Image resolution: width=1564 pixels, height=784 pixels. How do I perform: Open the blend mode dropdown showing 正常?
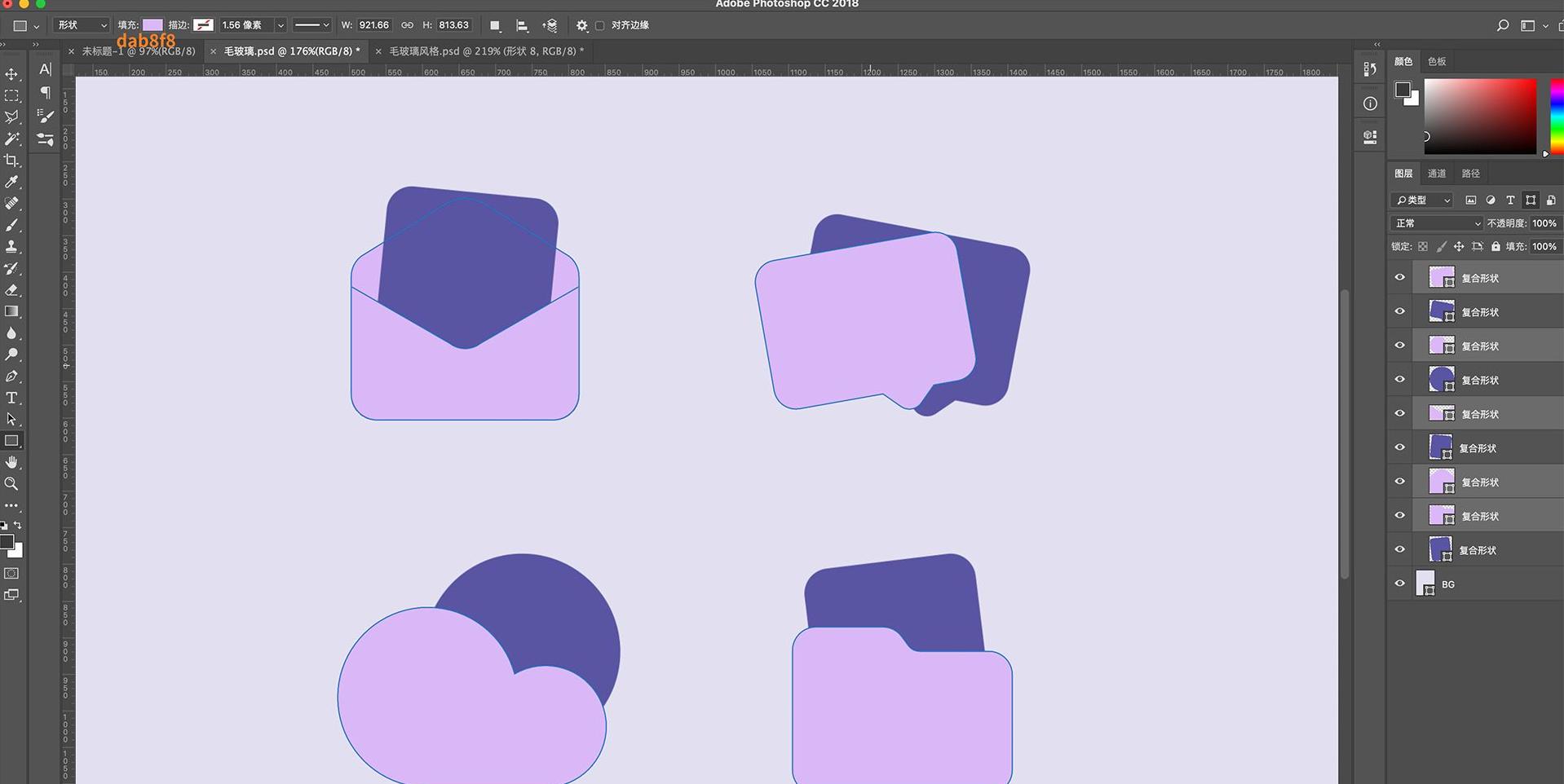[1435, 222]
